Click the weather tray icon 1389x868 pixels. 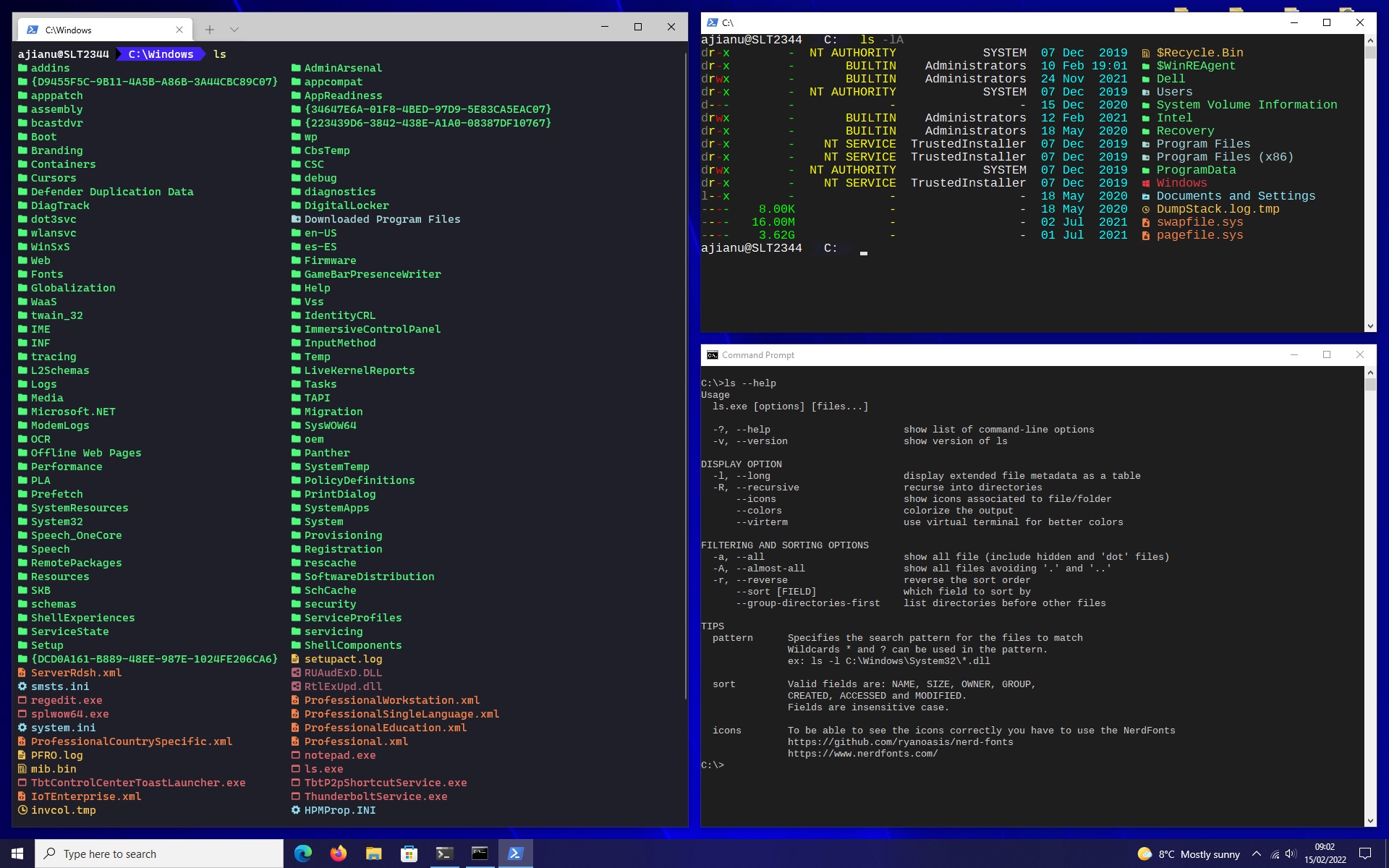(x=1144, y=853)
